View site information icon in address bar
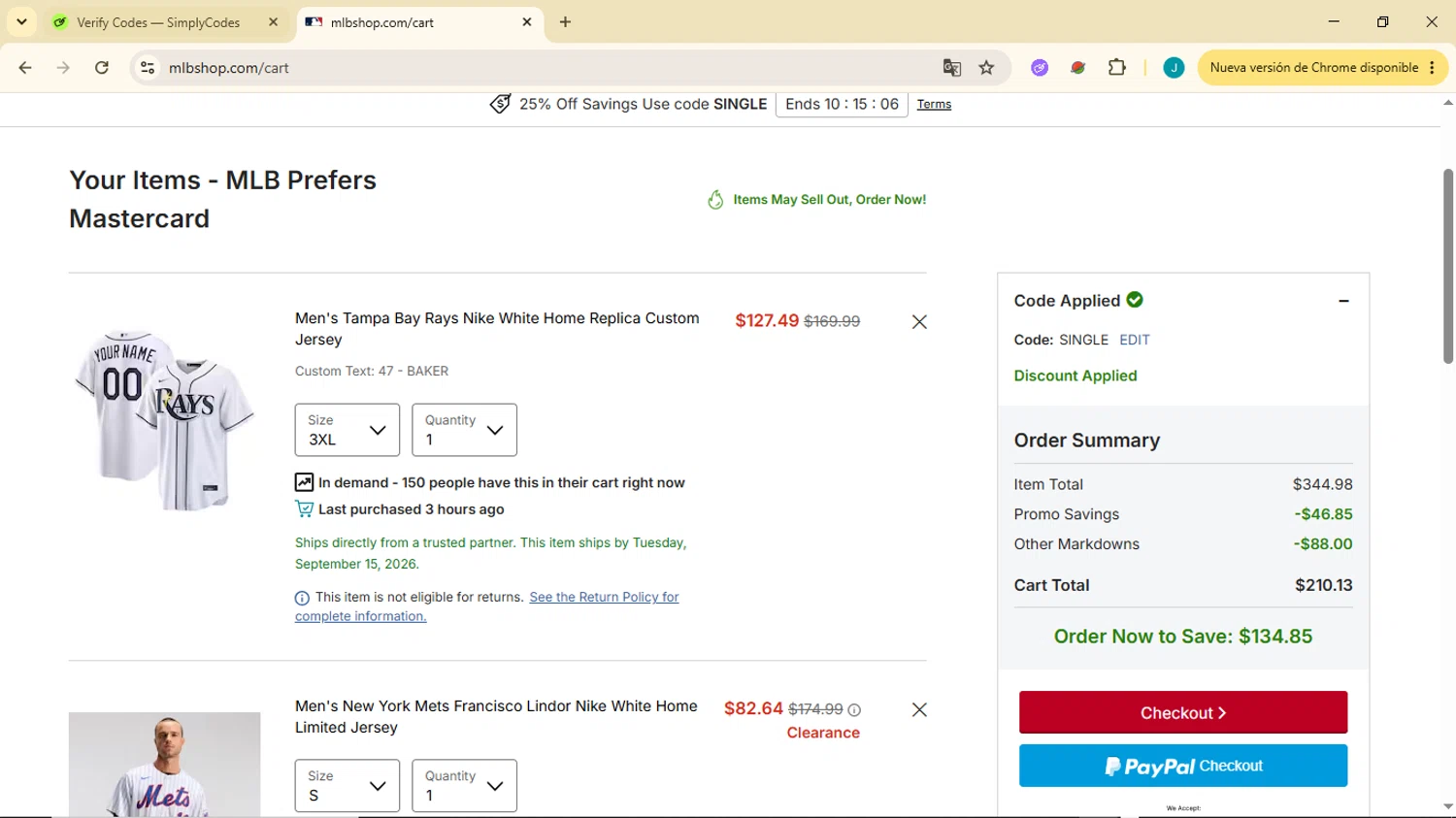This screenshot has height=818, width=1456. (x=148, y=67)
